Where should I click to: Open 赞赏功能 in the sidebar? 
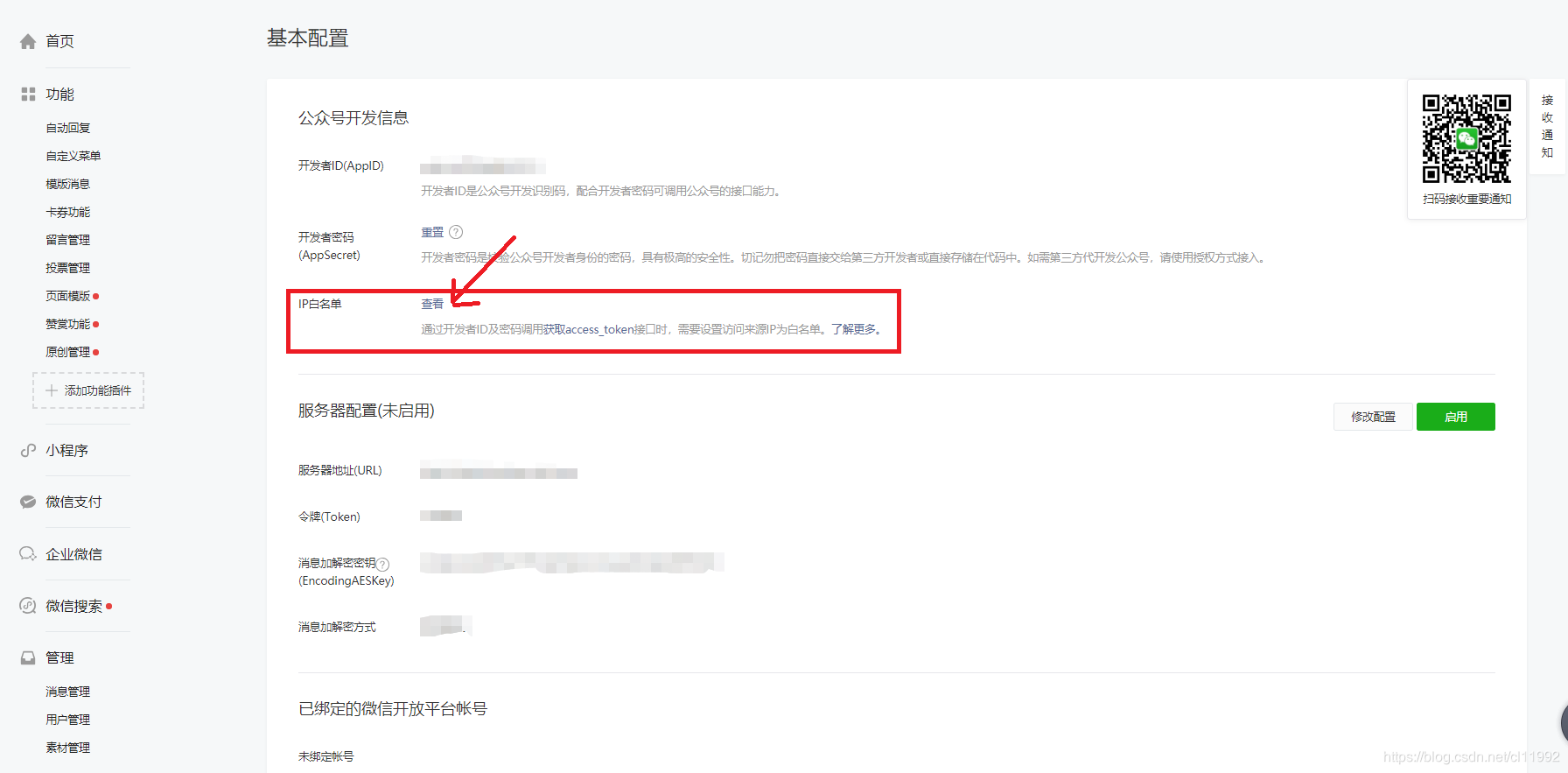pyautogui.click(x=68, y=324)
